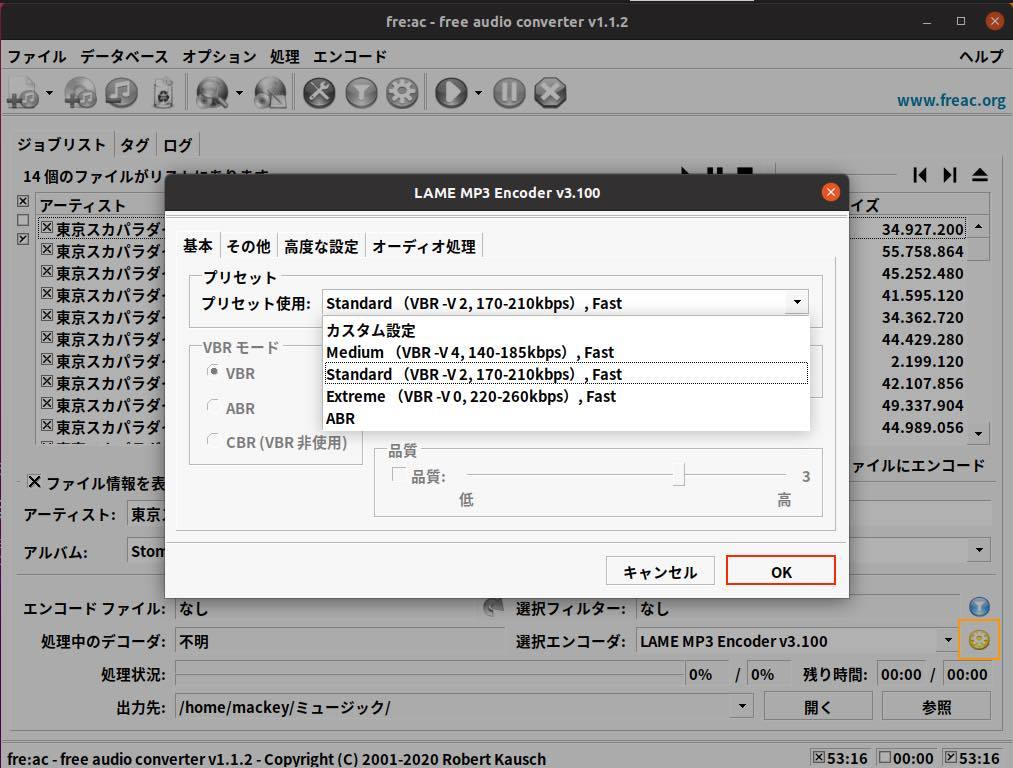Choose Standard VBR -V 2 preset option

566,374
